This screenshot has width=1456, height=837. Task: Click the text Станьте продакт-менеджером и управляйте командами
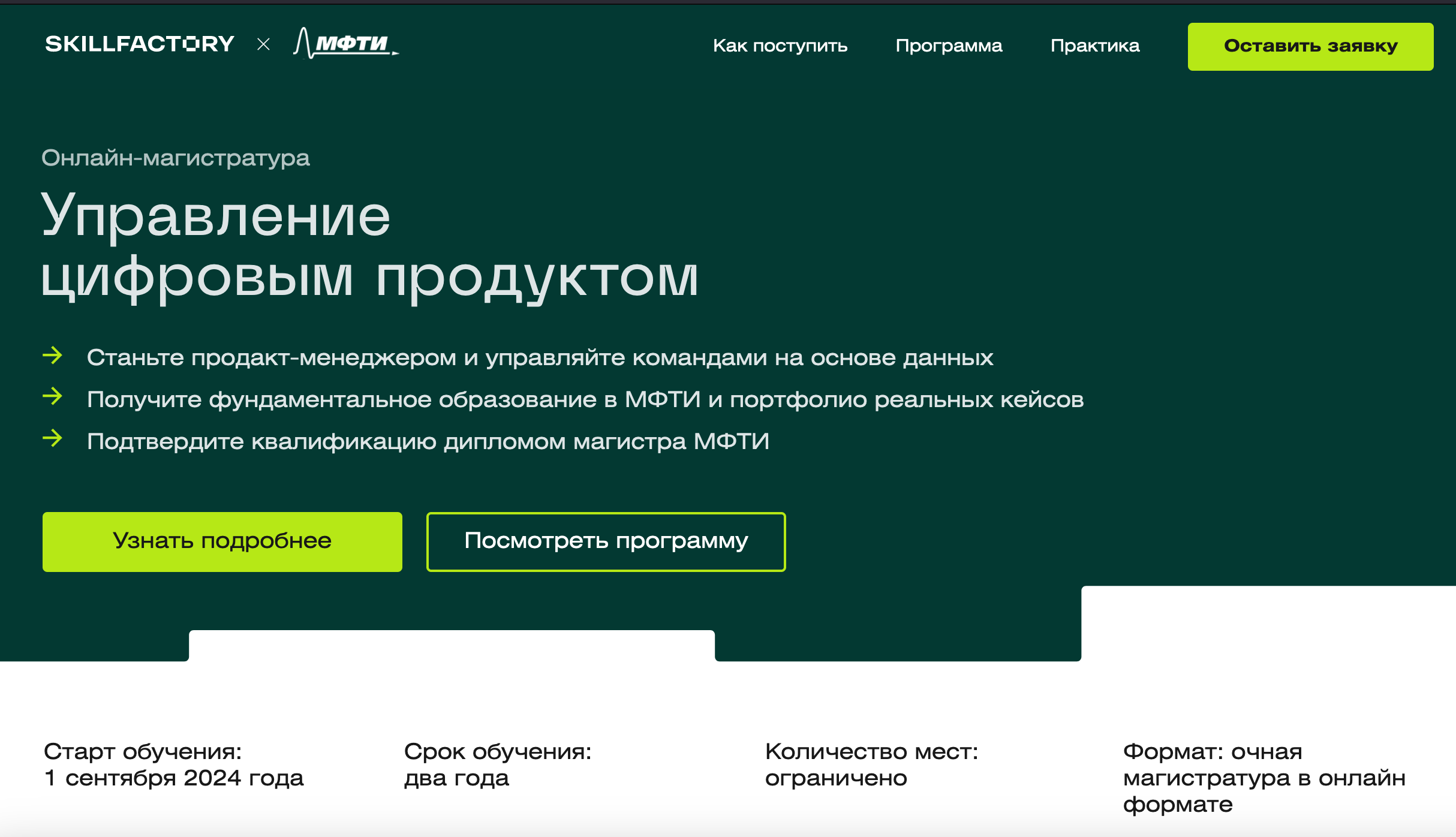(540, 358)
